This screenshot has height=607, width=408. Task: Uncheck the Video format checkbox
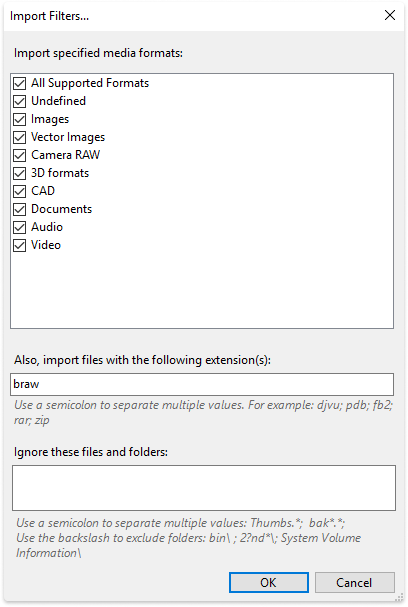pyautogui.click(x=20, y=245)
